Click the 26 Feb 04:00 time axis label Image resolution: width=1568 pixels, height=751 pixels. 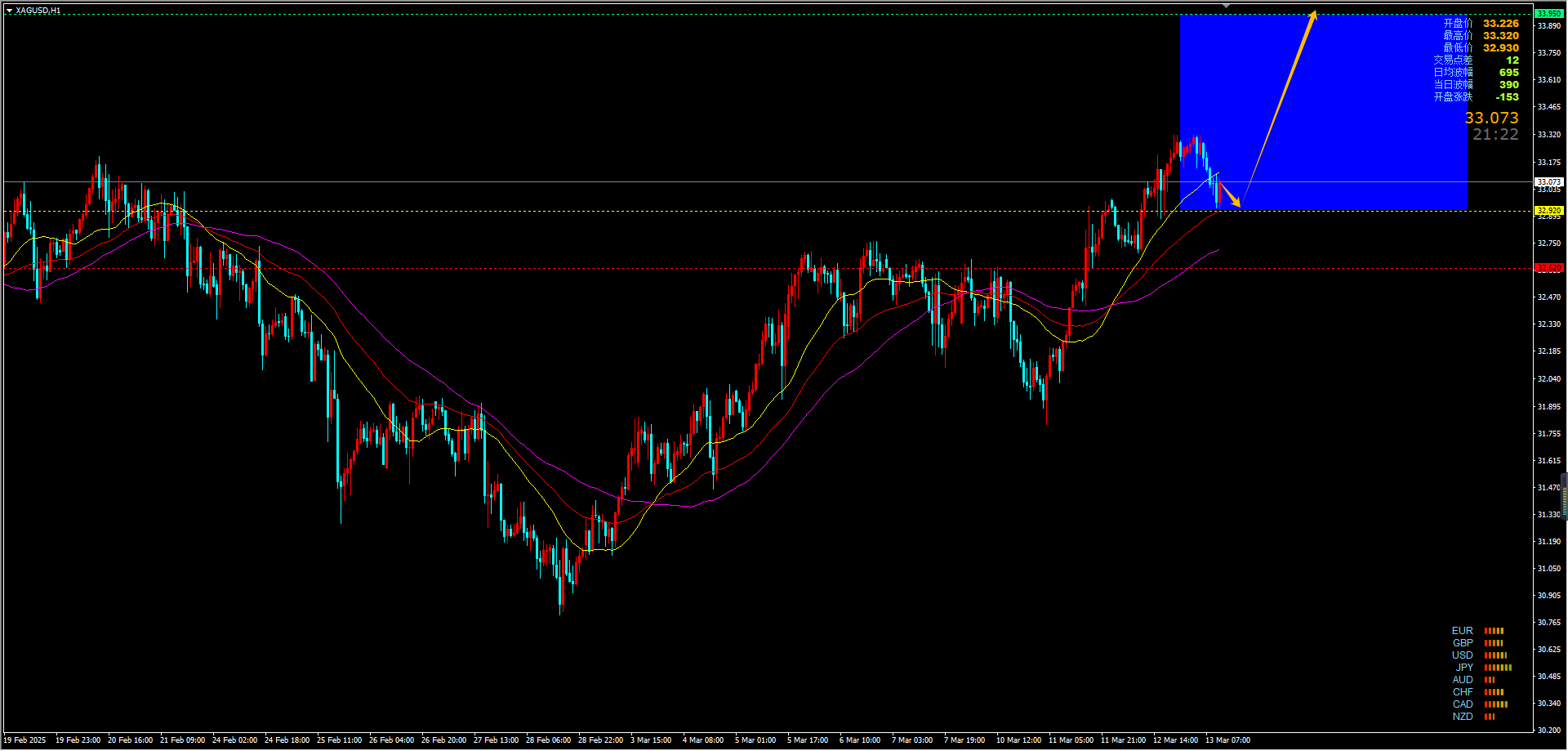[x=391, y=740]
